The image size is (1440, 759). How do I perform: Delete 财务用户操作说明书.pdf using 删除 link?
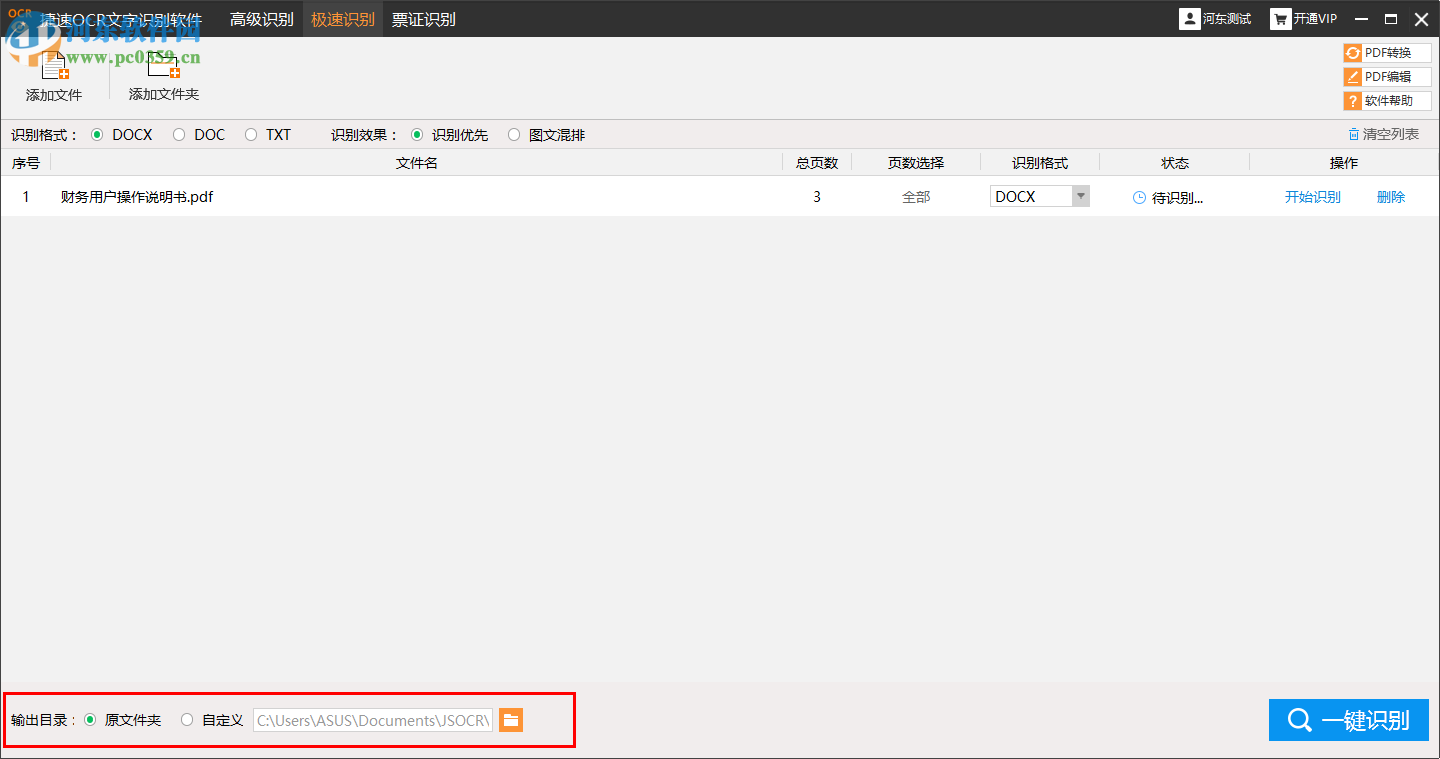tap(1391, 196)
